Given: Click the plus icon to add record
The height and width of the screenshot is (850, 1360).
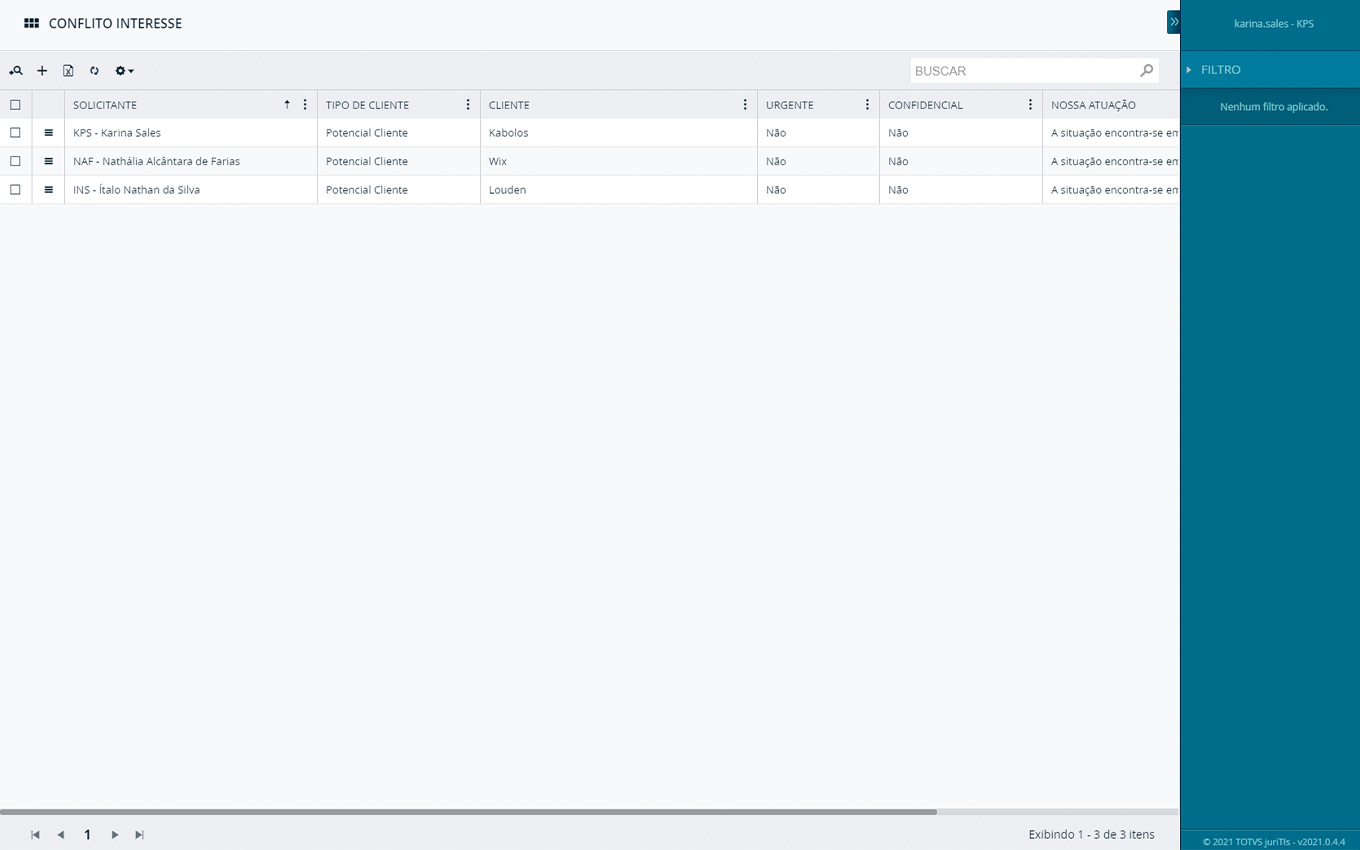Looking at the screenshot, I should 42,71.
